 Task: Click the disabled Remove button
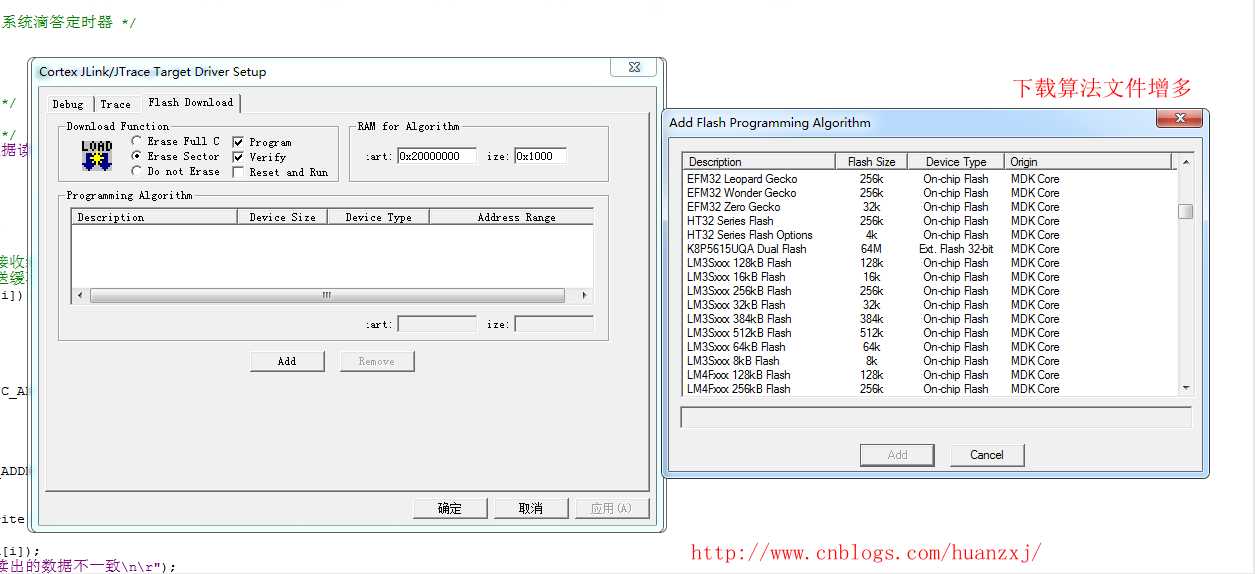pyautogui.click(x=377, y=361)
